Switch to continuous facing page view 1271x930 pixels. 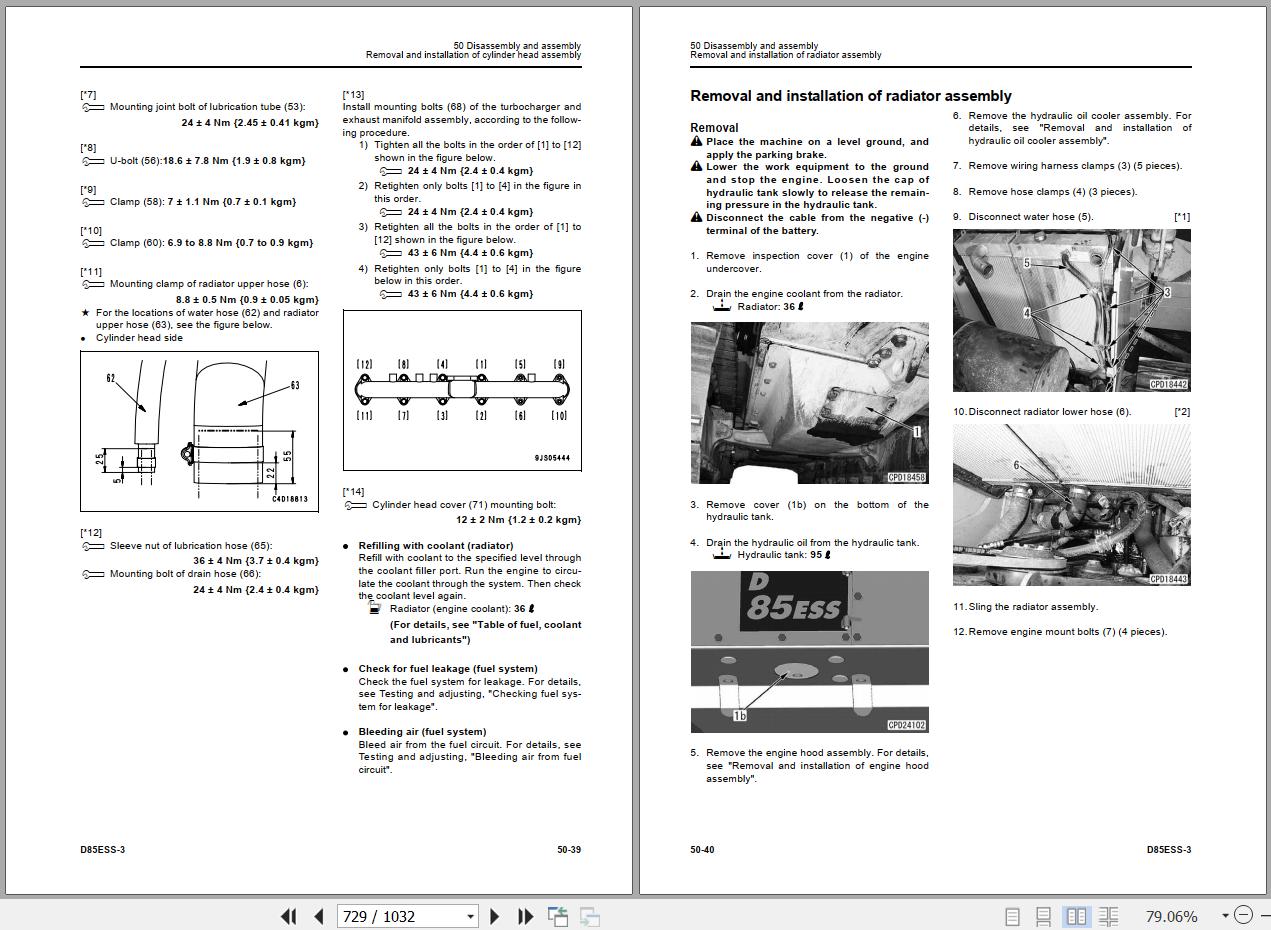pos(1108,916)
